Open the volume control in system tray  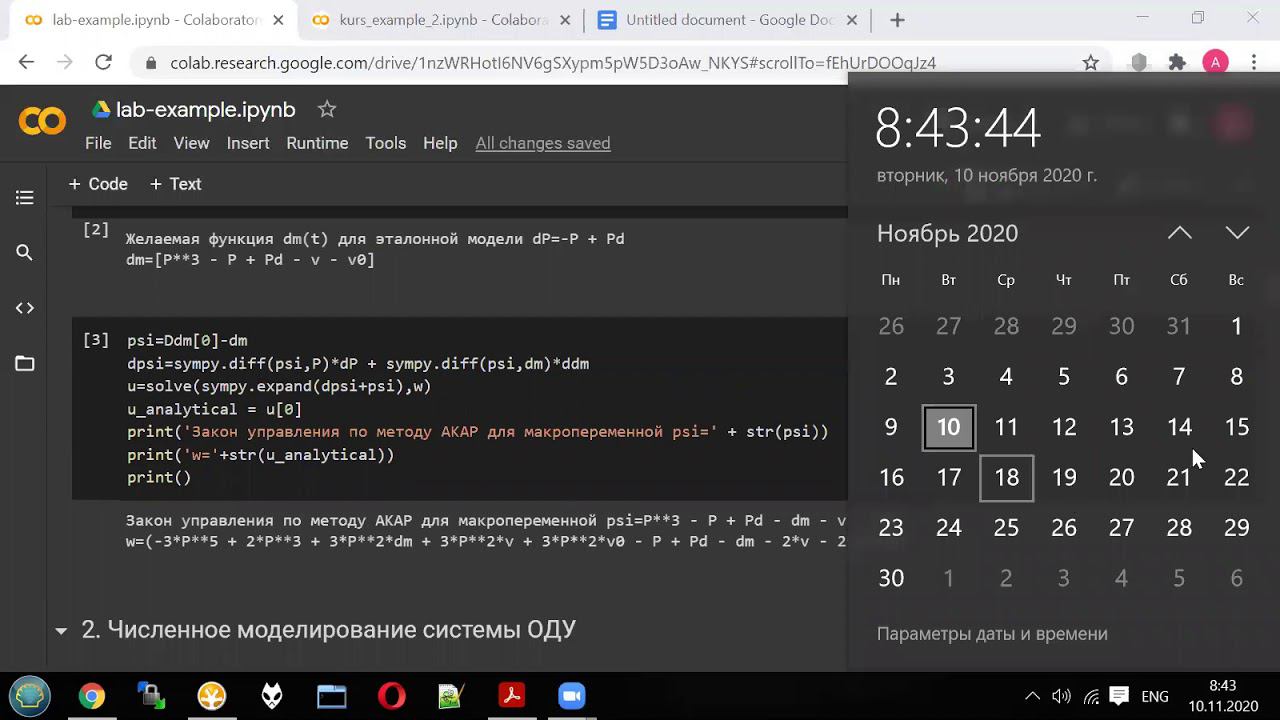pyautogui.click(x=1062, y=696)
